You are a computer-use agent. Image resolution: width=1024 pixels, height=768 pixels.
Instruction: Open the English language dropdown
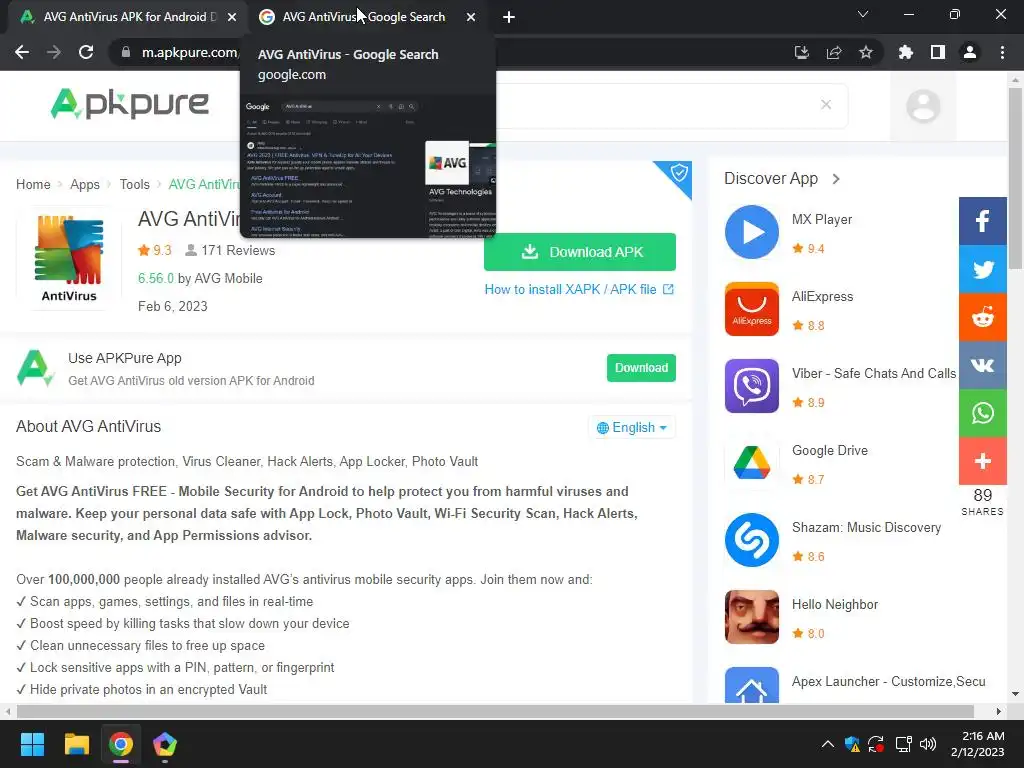[x=632, y=427]
